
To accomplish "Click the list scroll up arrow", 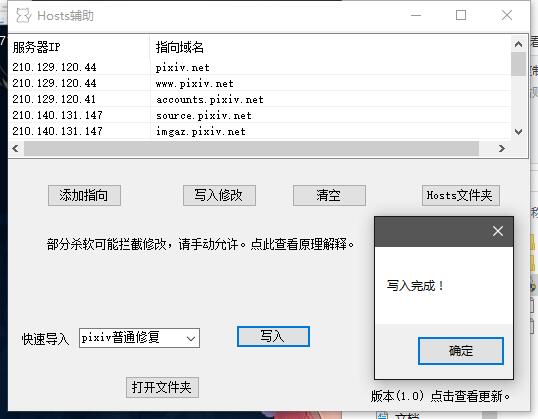I will [x=518, y=44].
